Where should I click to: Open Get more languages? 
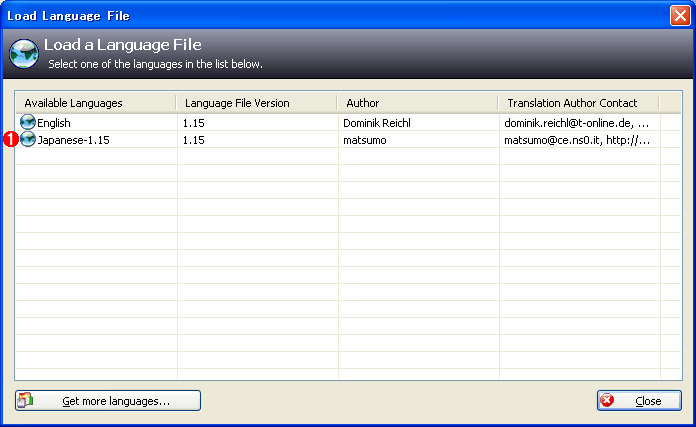[108, 400]
